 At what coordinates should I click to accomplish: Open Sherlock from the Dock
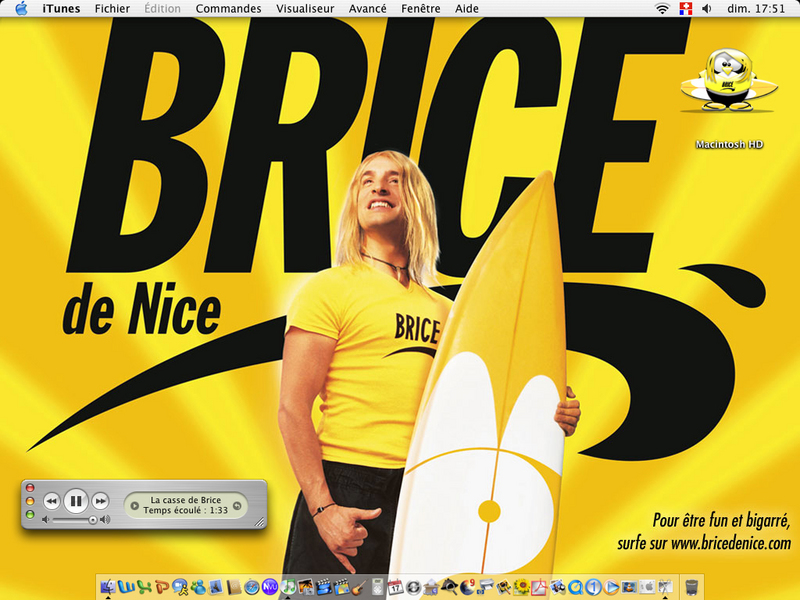click(x=449, y=587)
